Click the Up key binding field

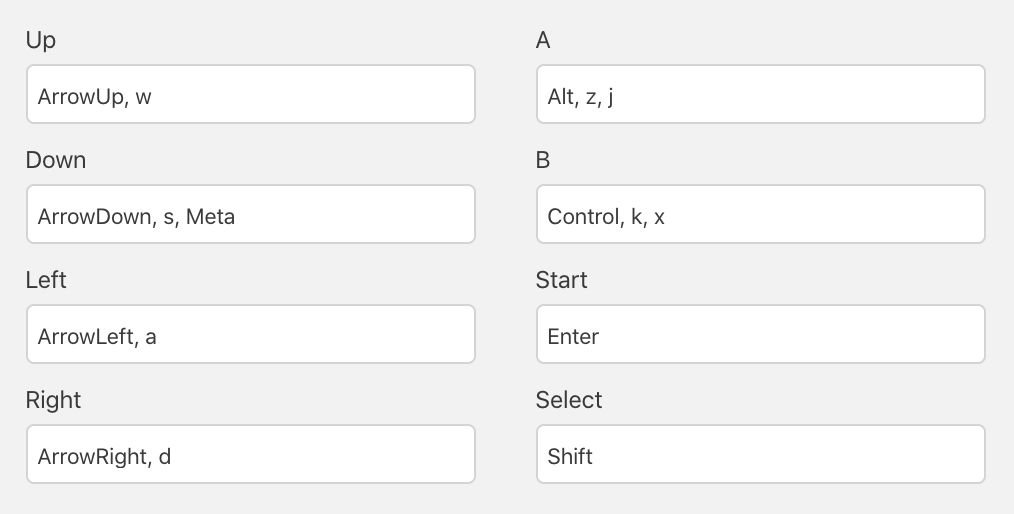[x=250, y=95]
